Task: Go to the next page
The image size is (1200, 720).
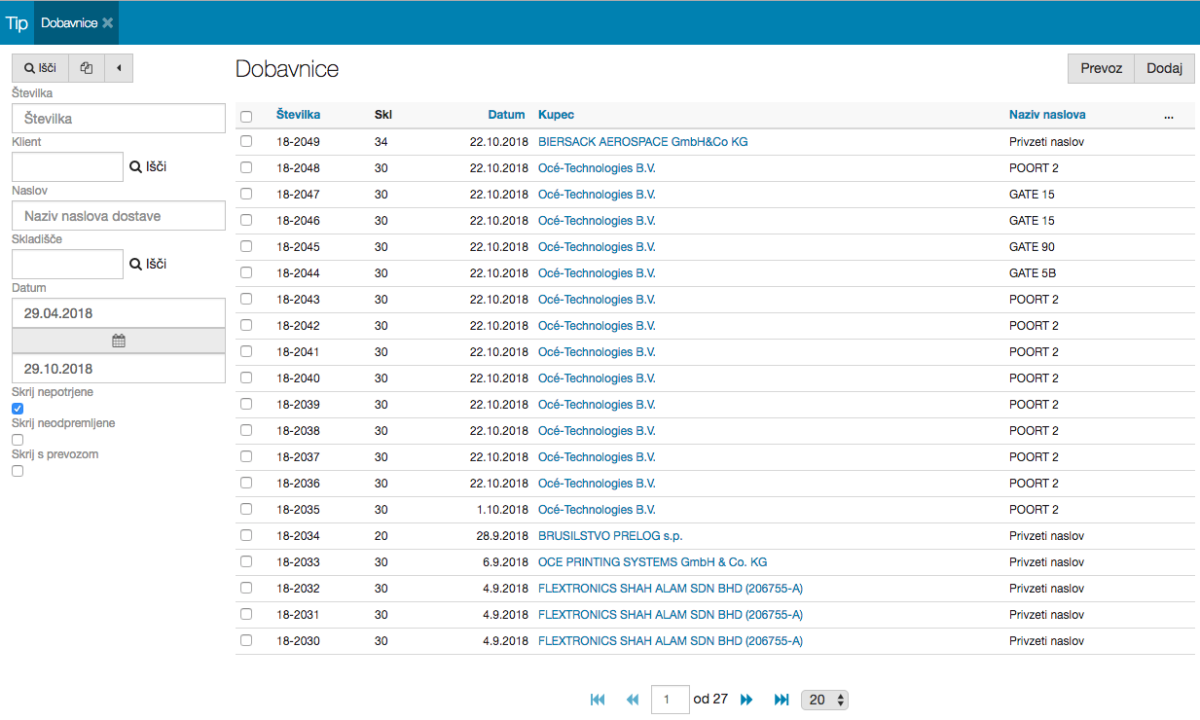Action: (x=746, y=700)
